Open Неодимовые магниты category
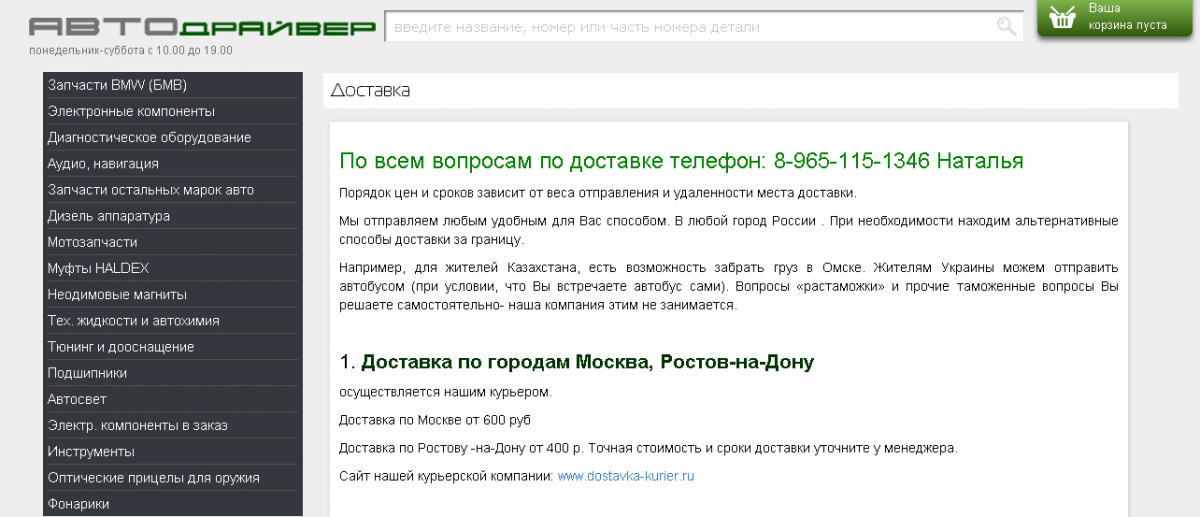This screenshot has width=1200, height=517. [x=173, y=294]
